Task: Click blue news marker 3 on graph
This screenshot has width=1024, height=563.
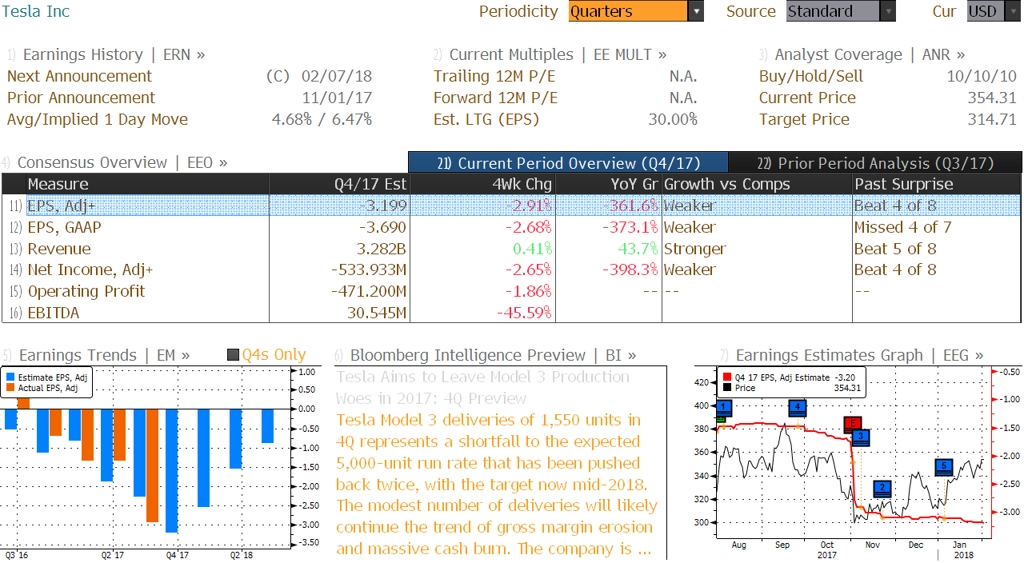Action: [x=861, y=436]
